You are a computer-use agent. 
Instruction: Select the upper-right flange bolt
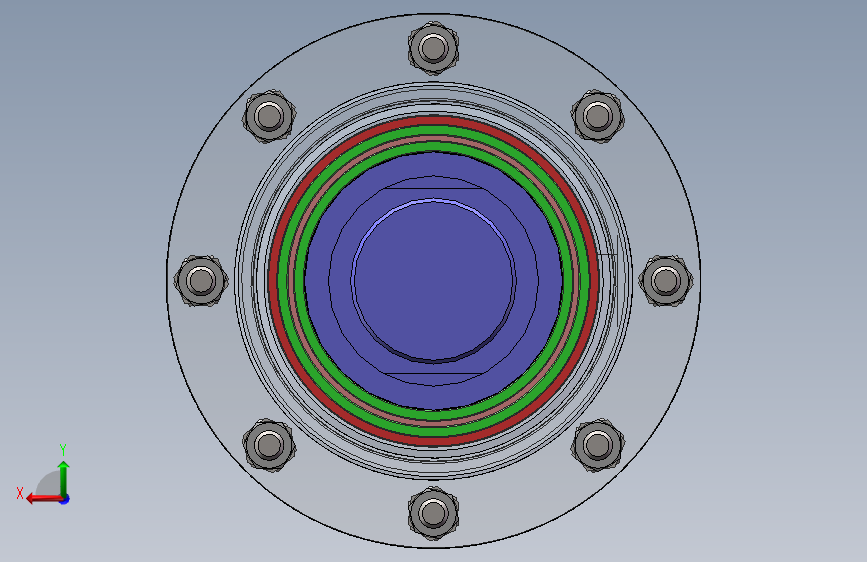tap(598, 116)
